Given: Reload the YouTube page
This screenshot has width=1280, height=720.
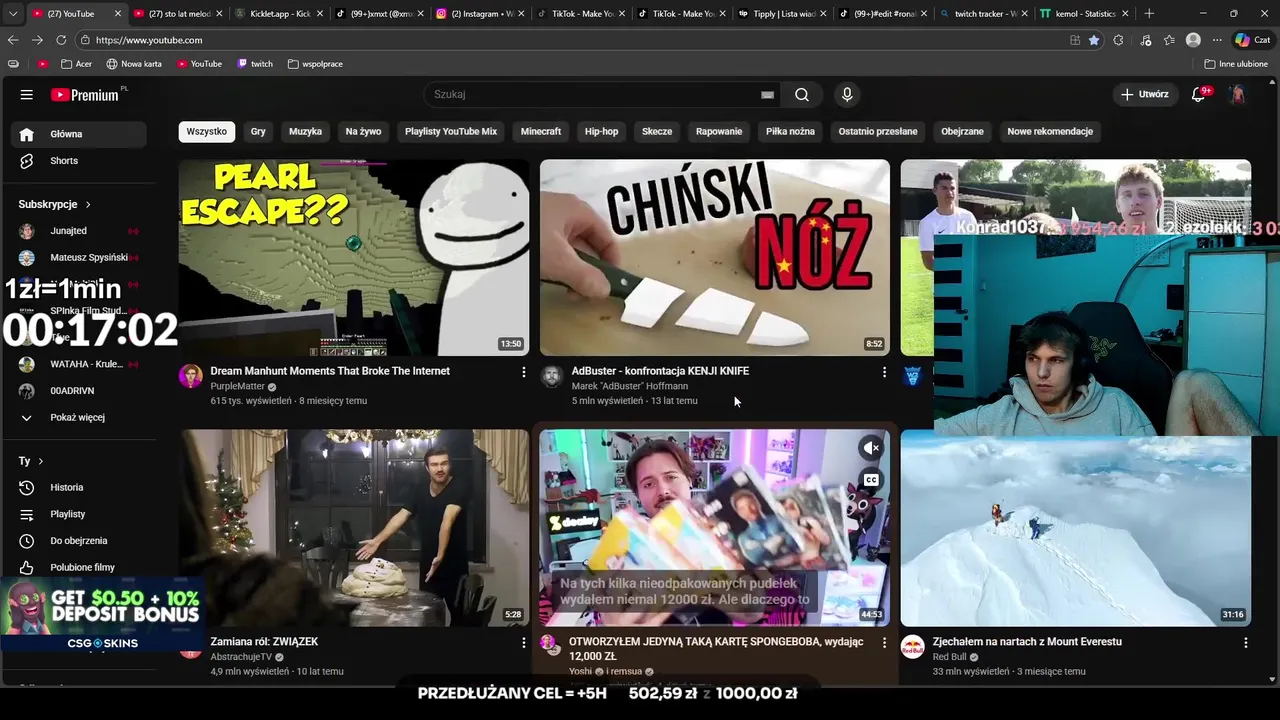Looking at the screenshot, I should (x=61, y=40).
